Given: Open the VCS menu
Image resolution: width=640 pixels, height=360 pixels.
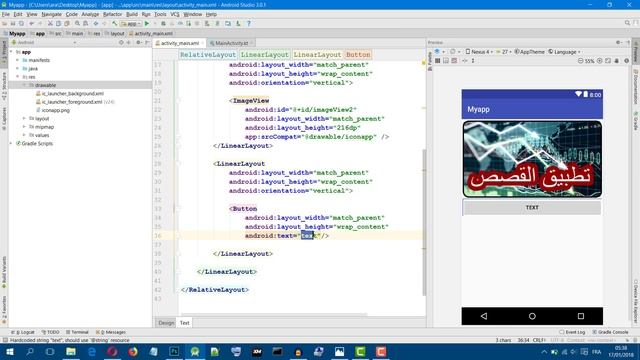Looking at the screenshot, I should click(175, 14).
